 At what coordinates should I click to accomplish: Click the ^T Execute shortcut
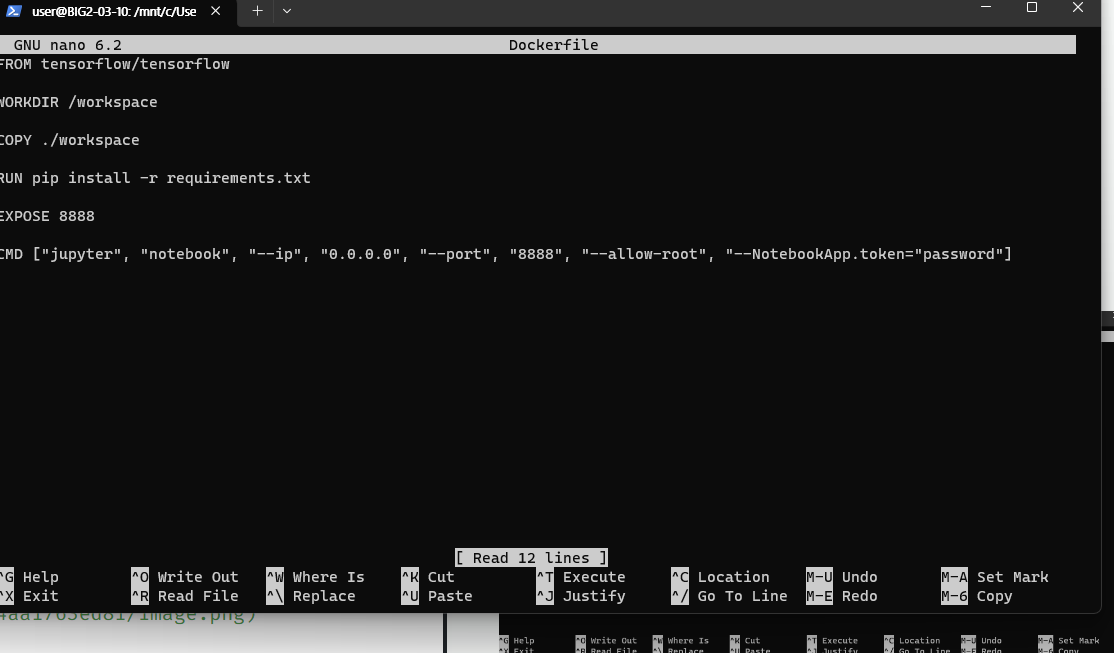point(580,577)
